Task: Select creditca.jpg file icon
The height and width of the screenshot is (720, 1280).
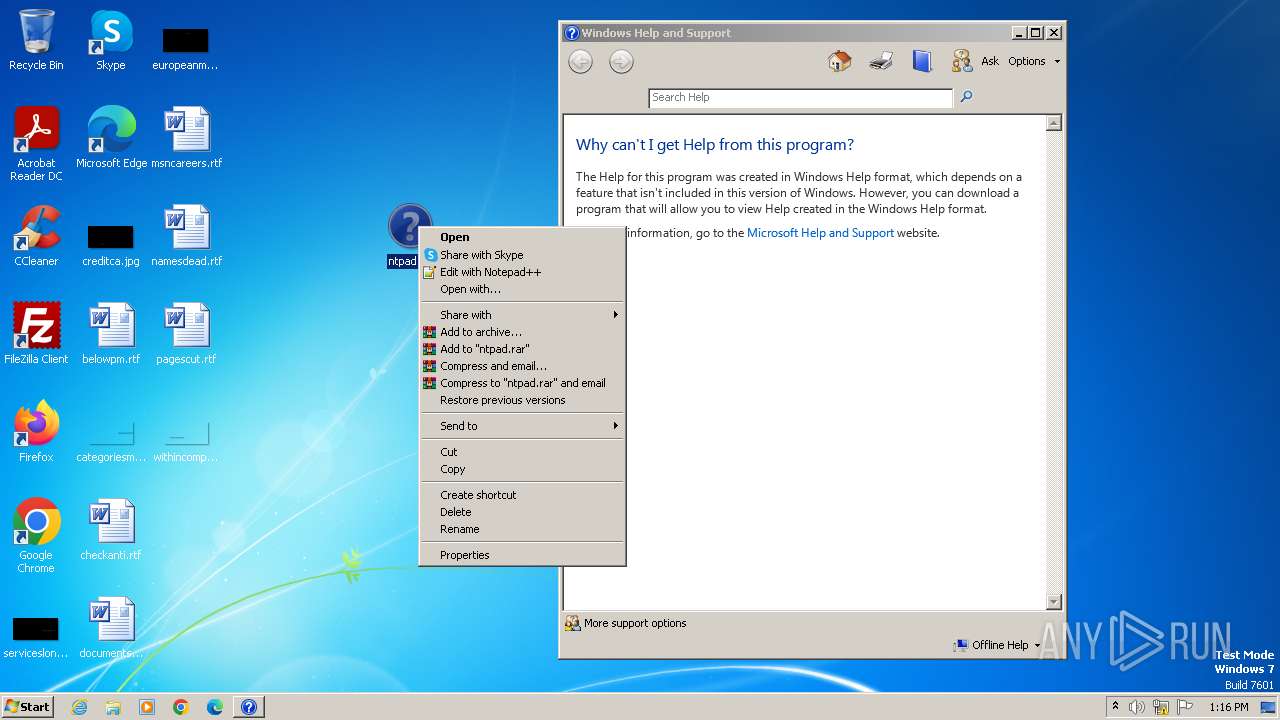Action: [111, 244]
